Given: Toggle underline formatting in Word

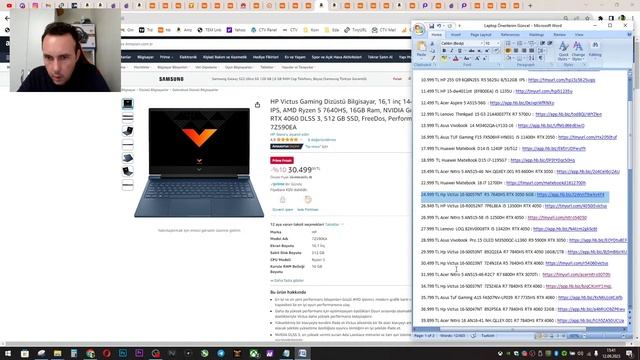Looking at the screenshot, I should click(x=460, y=50).
